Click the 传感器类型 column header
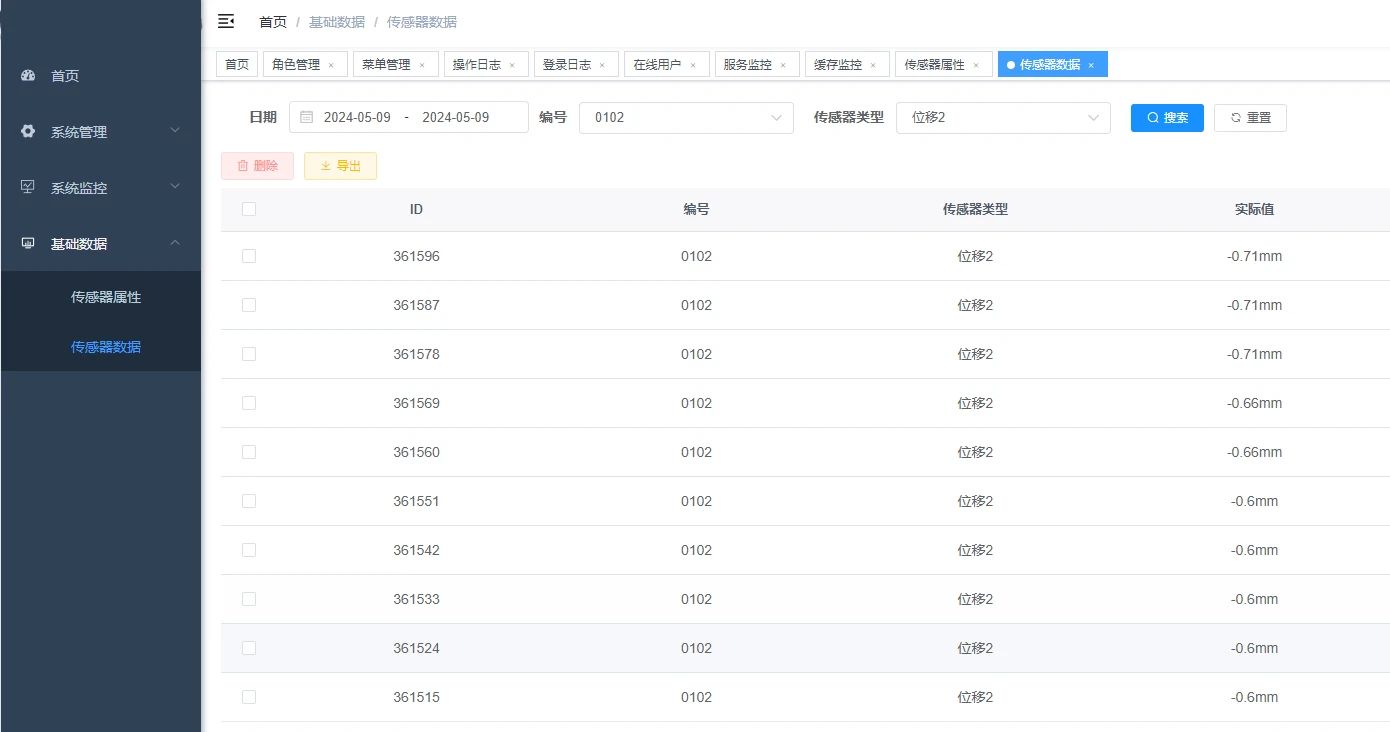The image size is (1390, 732). 975,209
